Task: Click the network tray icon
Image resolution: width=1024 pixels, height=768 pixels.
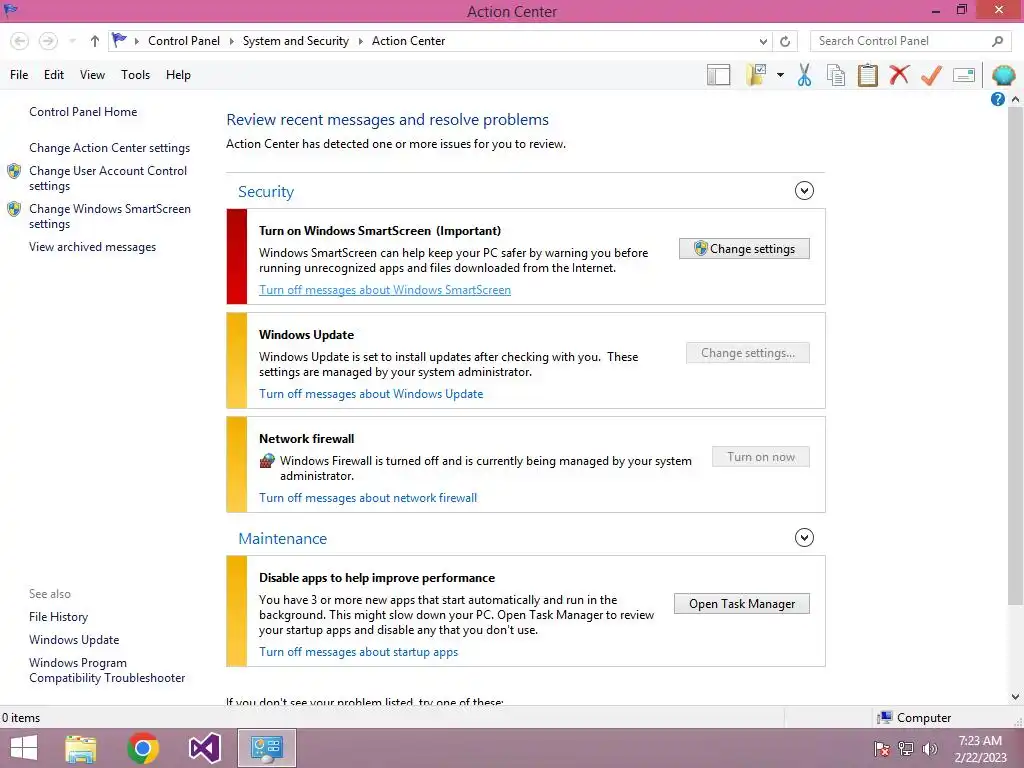Action: click(906, 749)
